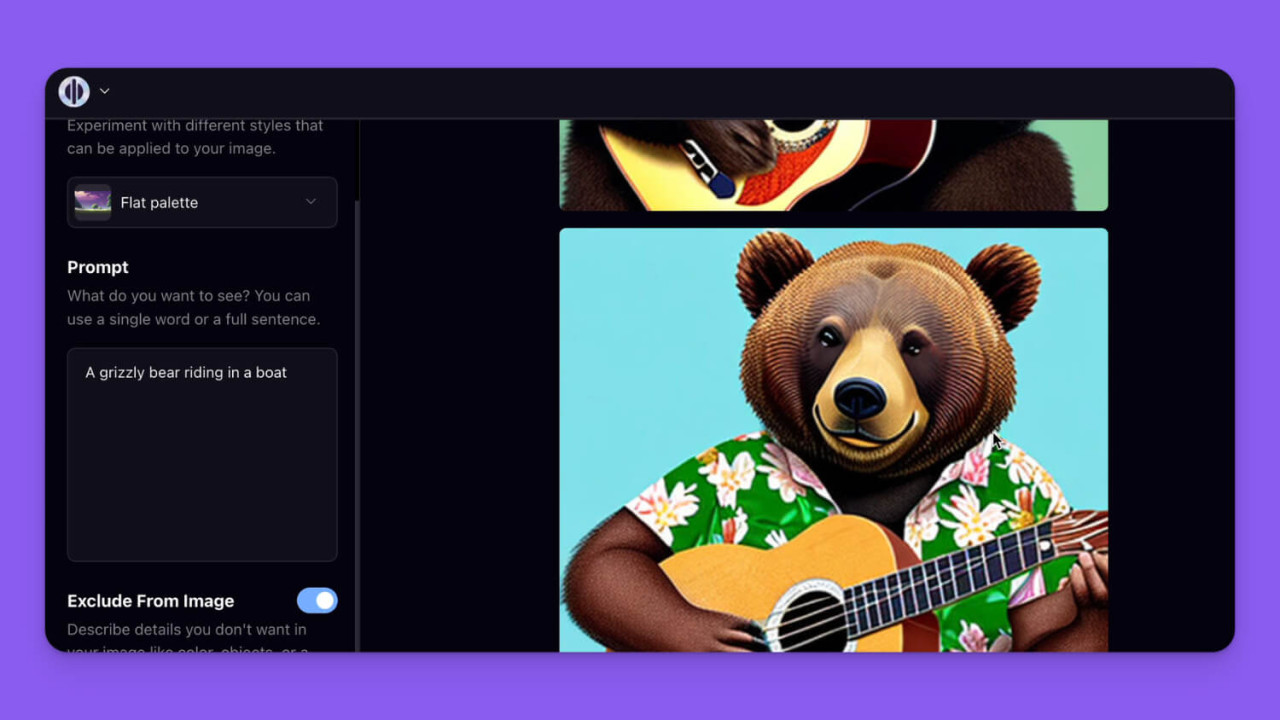Click inside the prompt text area

pos(202,470)
